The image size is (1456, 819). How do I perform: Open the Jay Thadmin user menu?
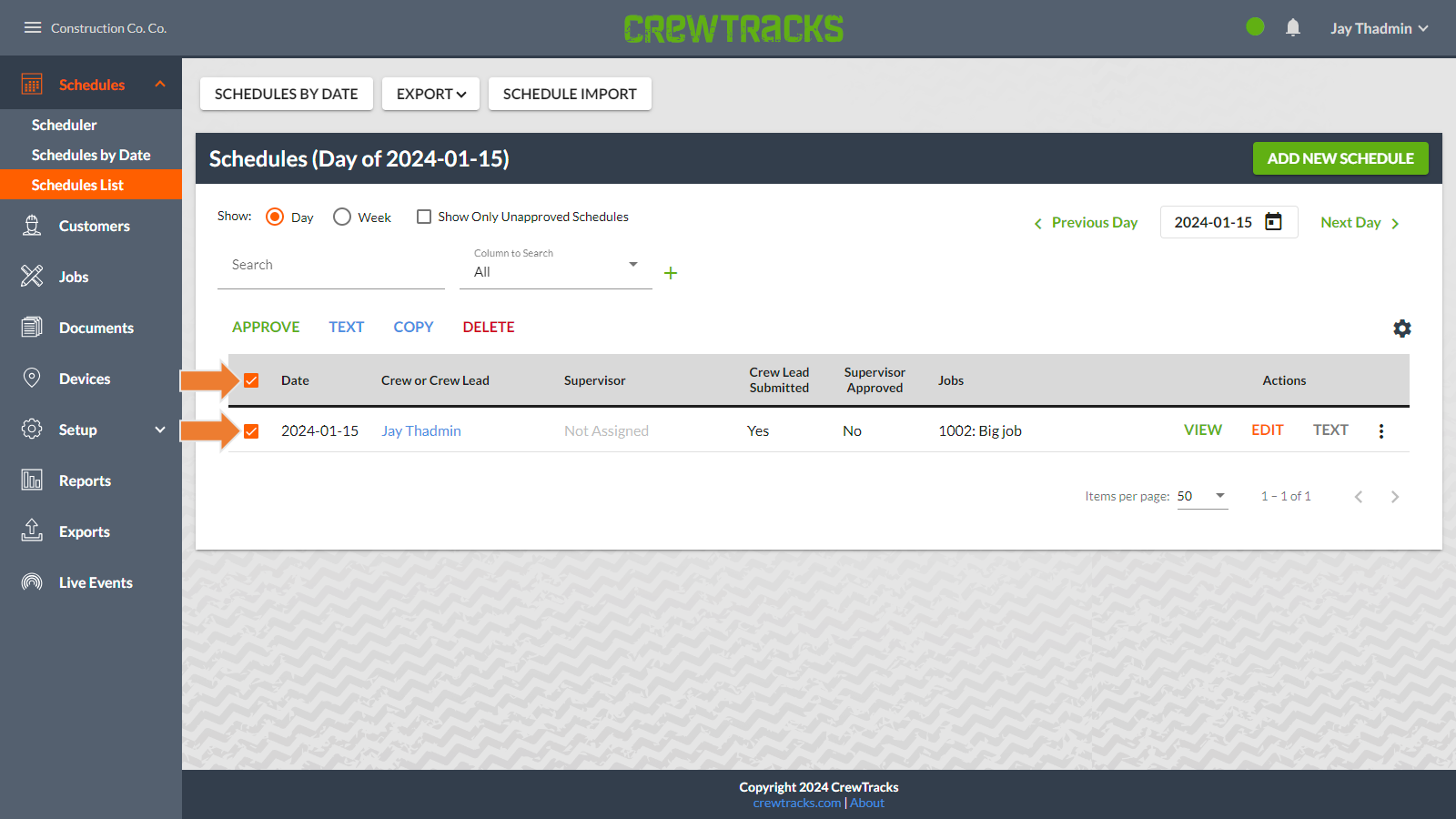[1379, 28]
